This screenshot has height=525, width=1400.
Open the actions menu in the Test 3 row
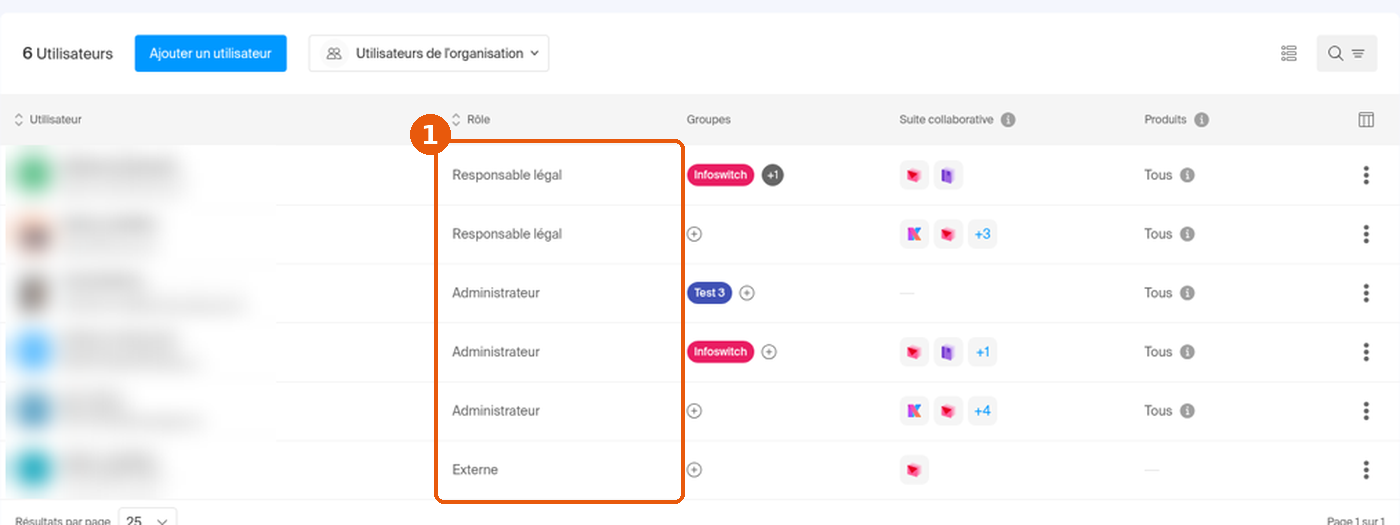click(1366, 293)
